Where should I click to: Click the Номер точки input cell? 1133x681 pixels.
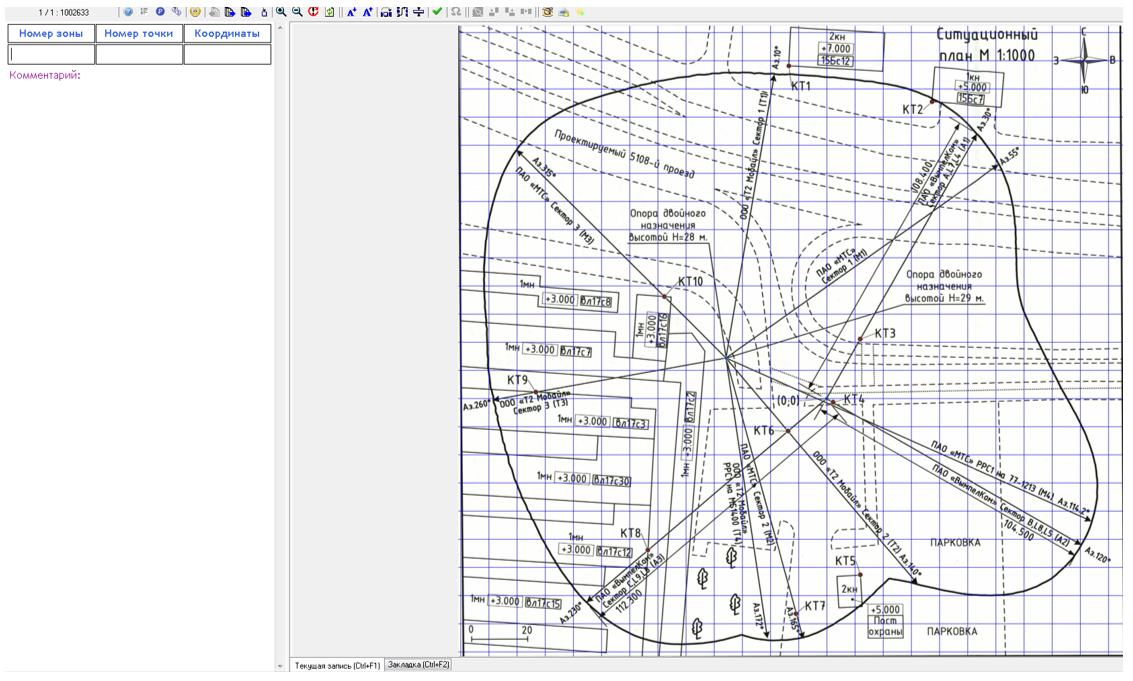click(x=138, y=55)
